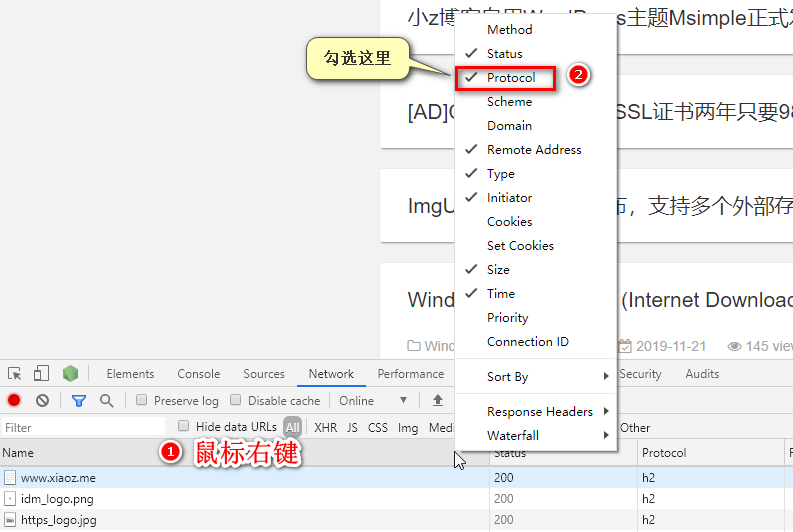Clear the network log

click(x=42, y=401)
